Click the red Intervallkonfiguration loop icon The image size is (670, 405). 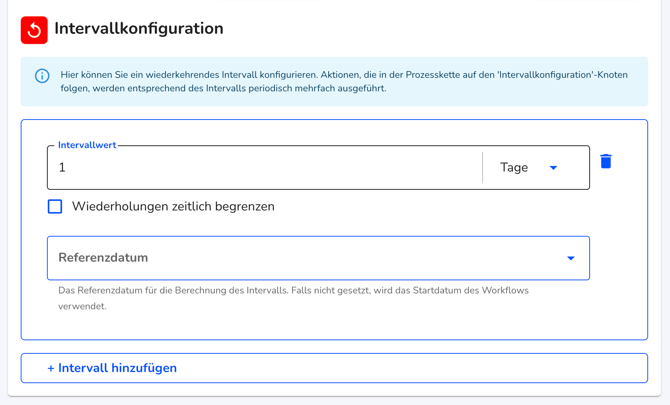click(34, 30)
